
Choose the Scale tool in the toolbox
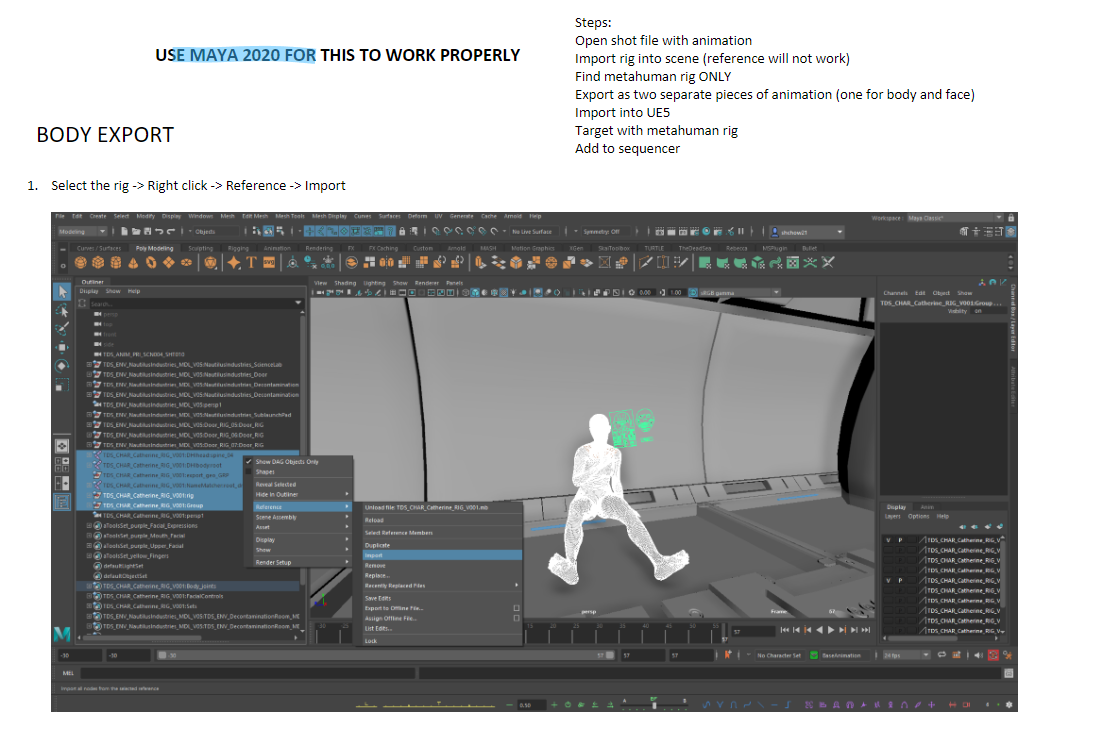(x=63, y=385)
